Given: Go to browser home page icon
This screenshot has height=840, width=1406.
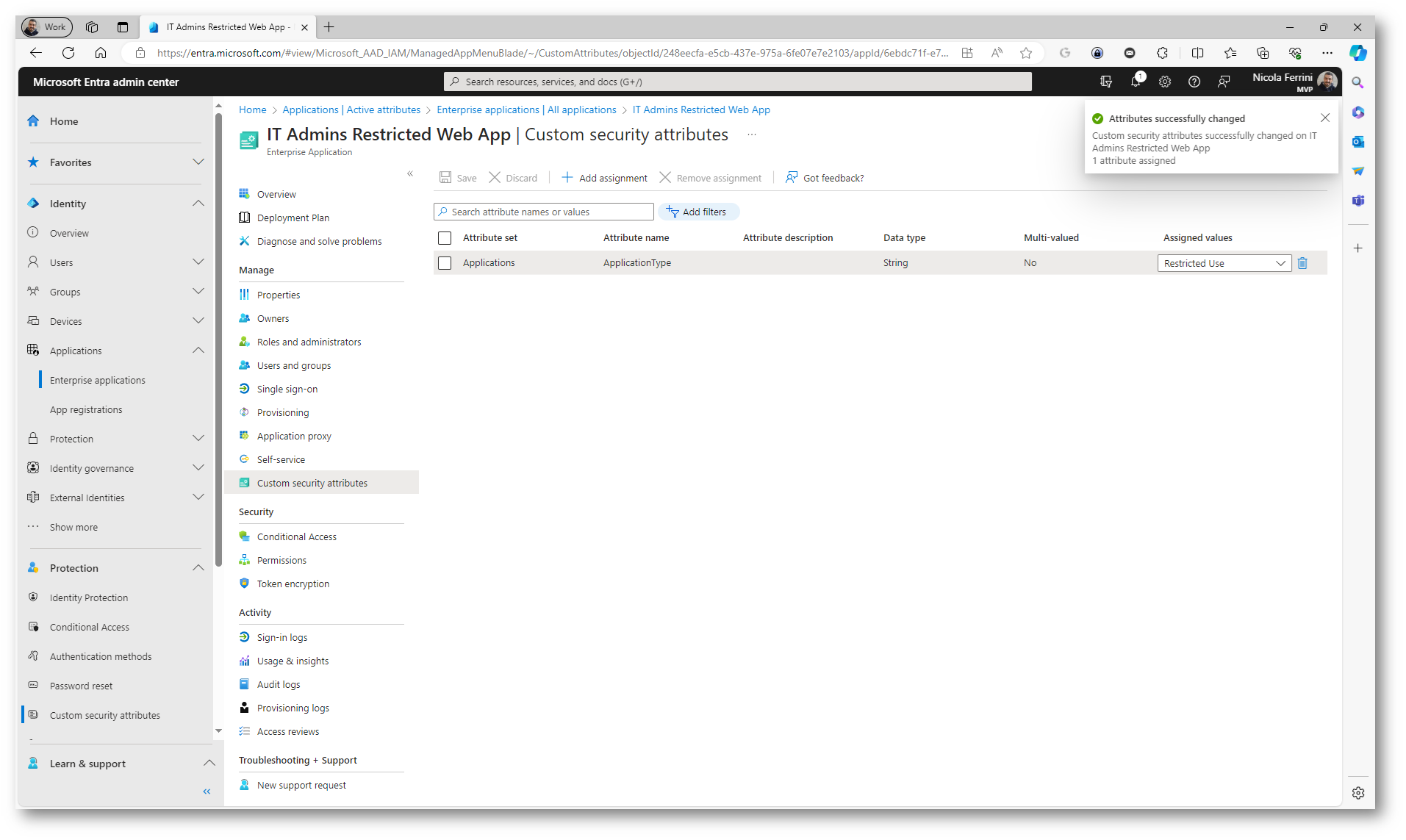Looking at the screenshot, I should click(101, 53).
